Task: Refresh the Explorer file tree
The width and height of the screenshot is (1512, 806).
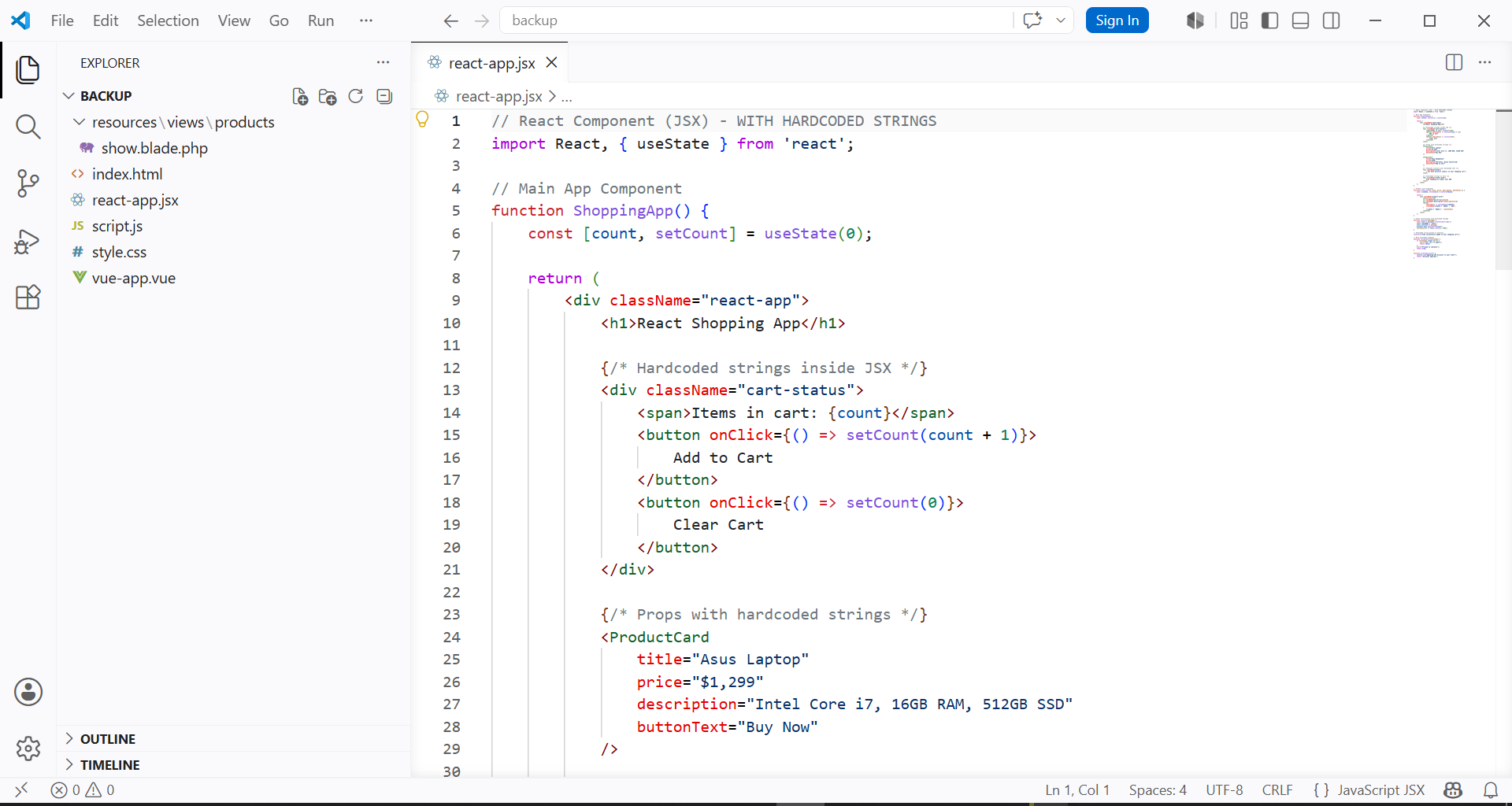Action: 356,96
